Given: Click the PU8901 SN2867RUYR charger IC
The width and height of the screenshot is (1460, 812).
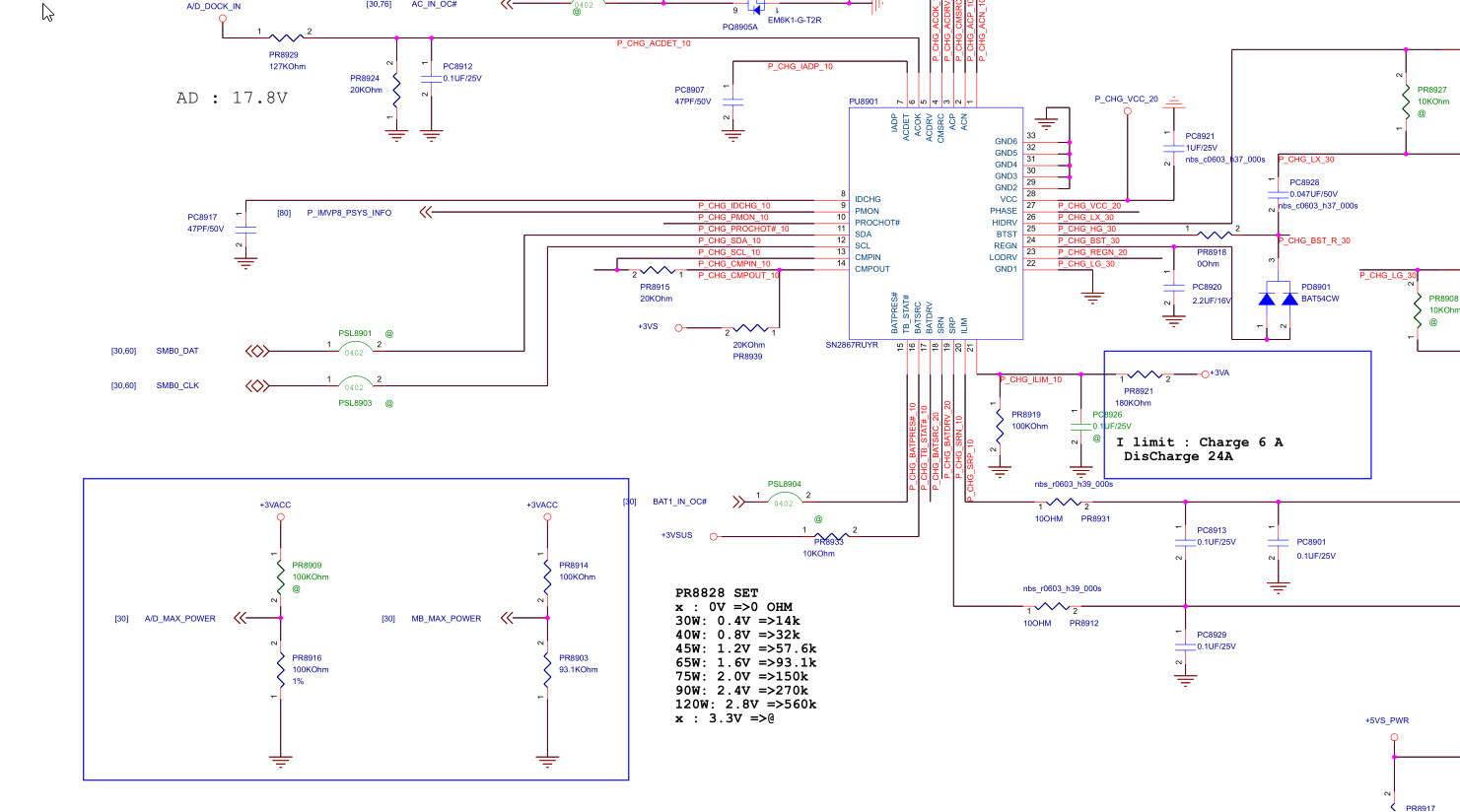Looking at the screenshot, I should pyautogui.click(x=936, y=224).
